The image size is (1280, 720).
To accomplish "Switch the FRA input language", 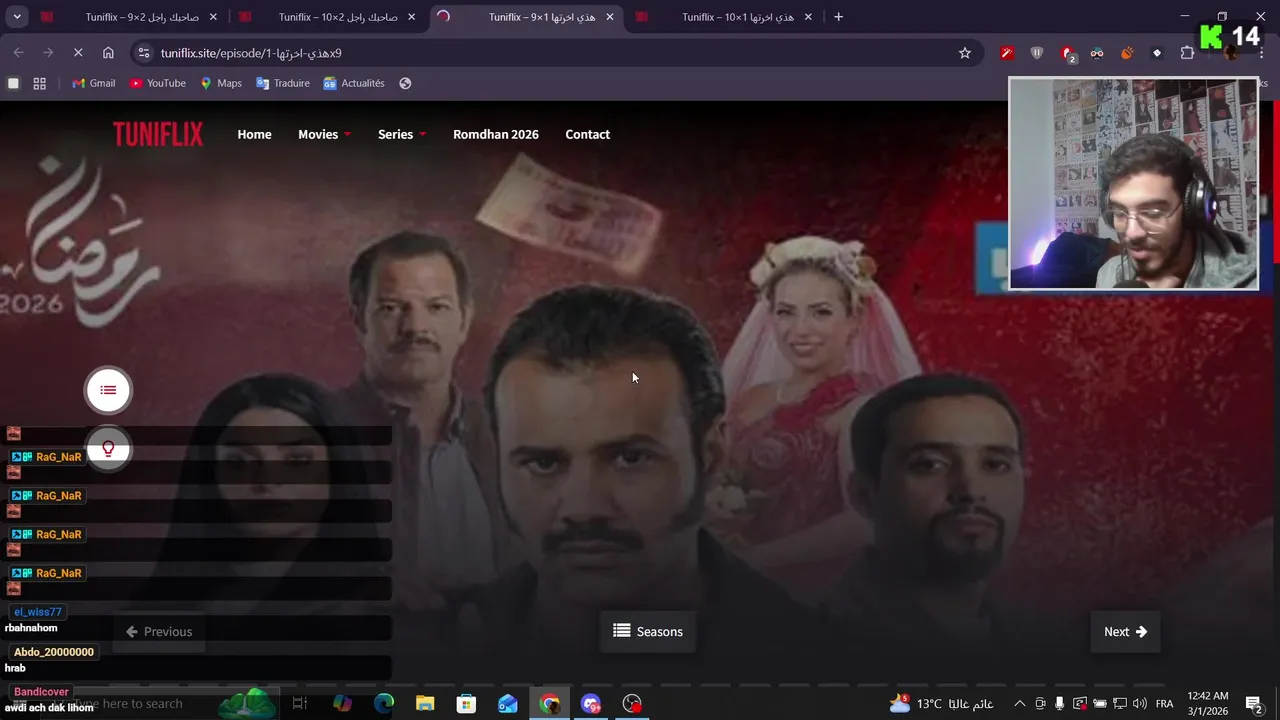I will coord(1164,704).
